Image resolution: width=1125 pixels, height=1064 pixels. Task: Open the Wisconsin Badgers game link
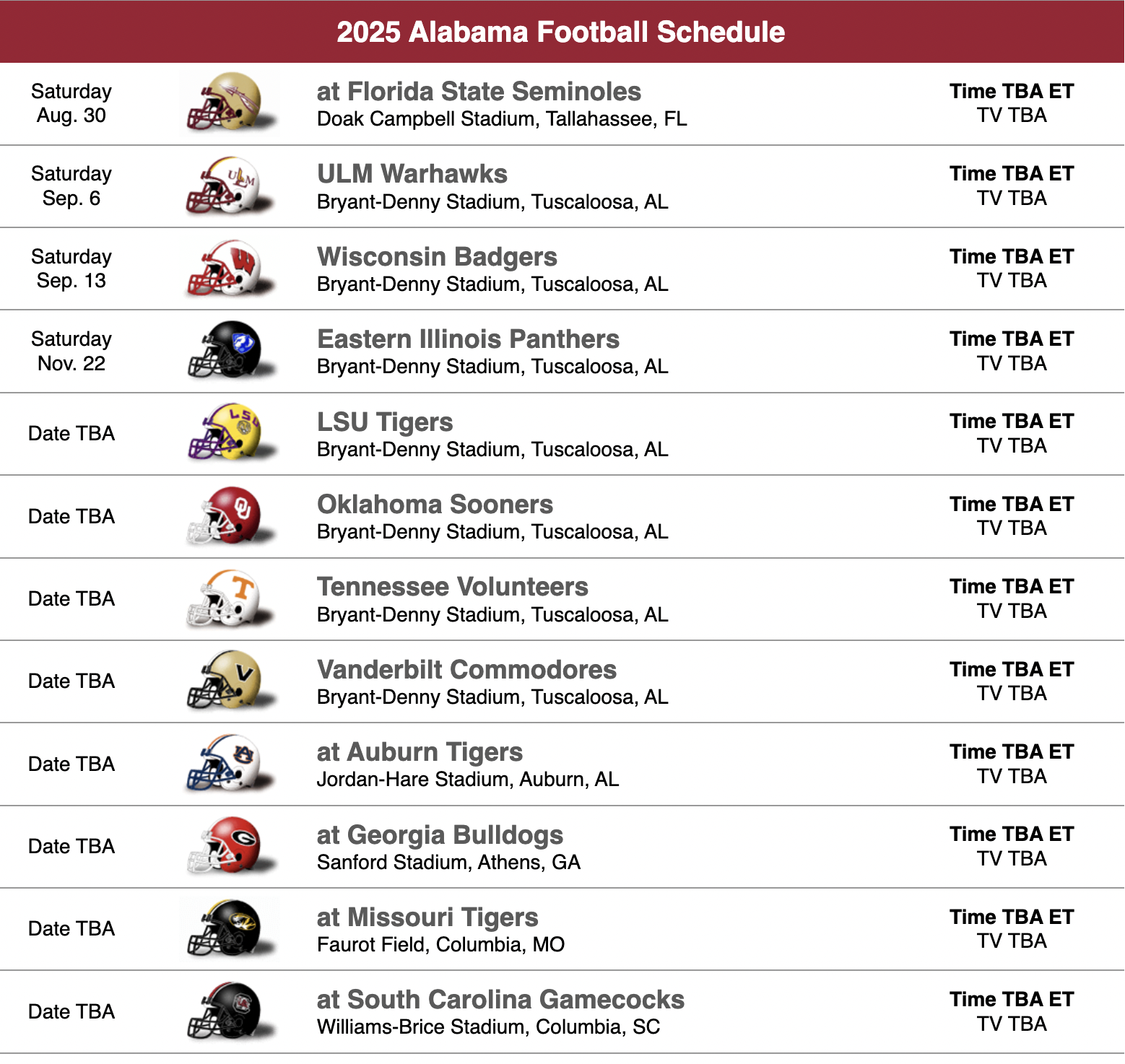(437, 257)
